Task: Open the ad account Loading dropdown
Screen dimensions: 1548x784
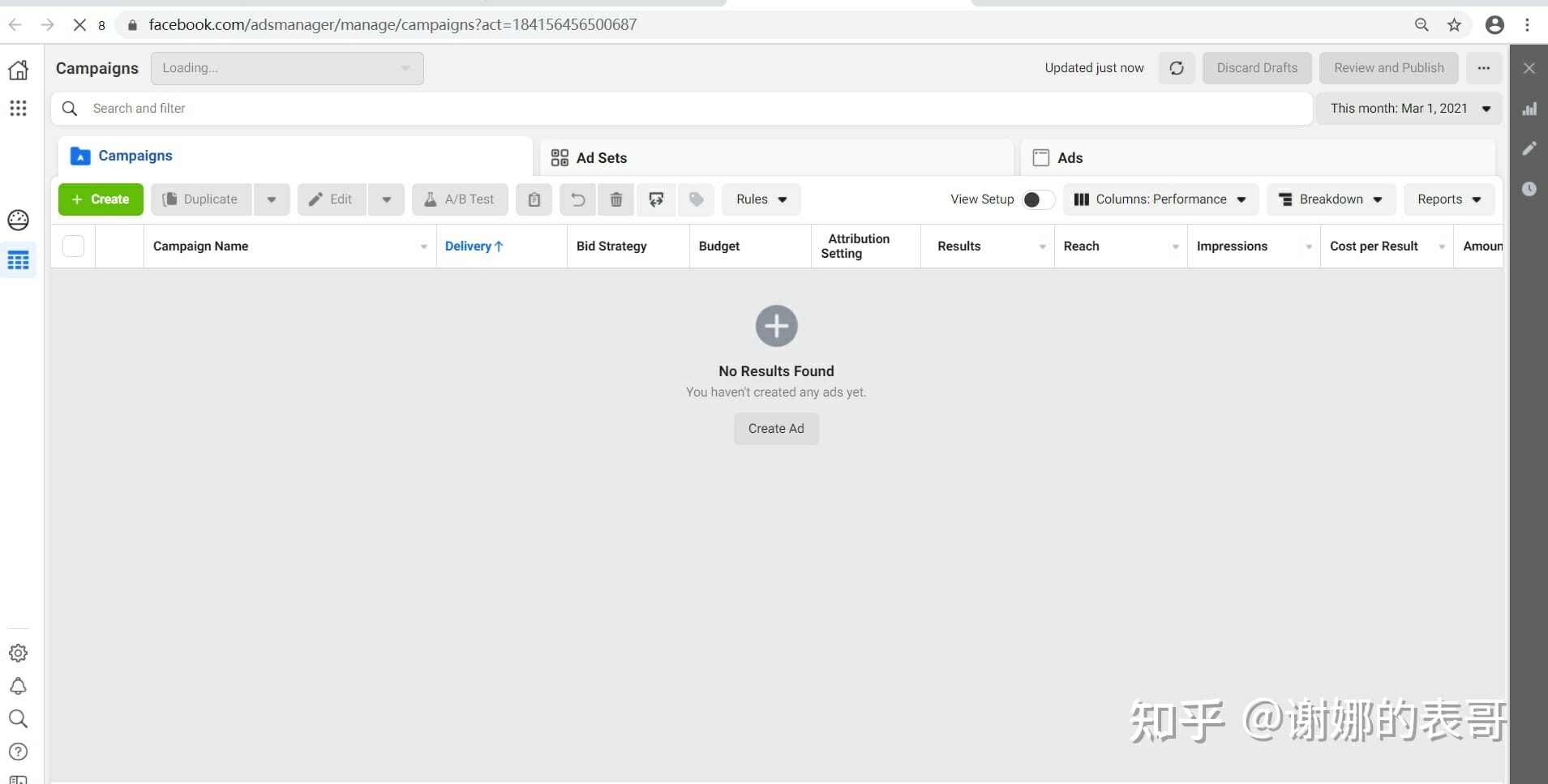Action: [x=287, y=68]
